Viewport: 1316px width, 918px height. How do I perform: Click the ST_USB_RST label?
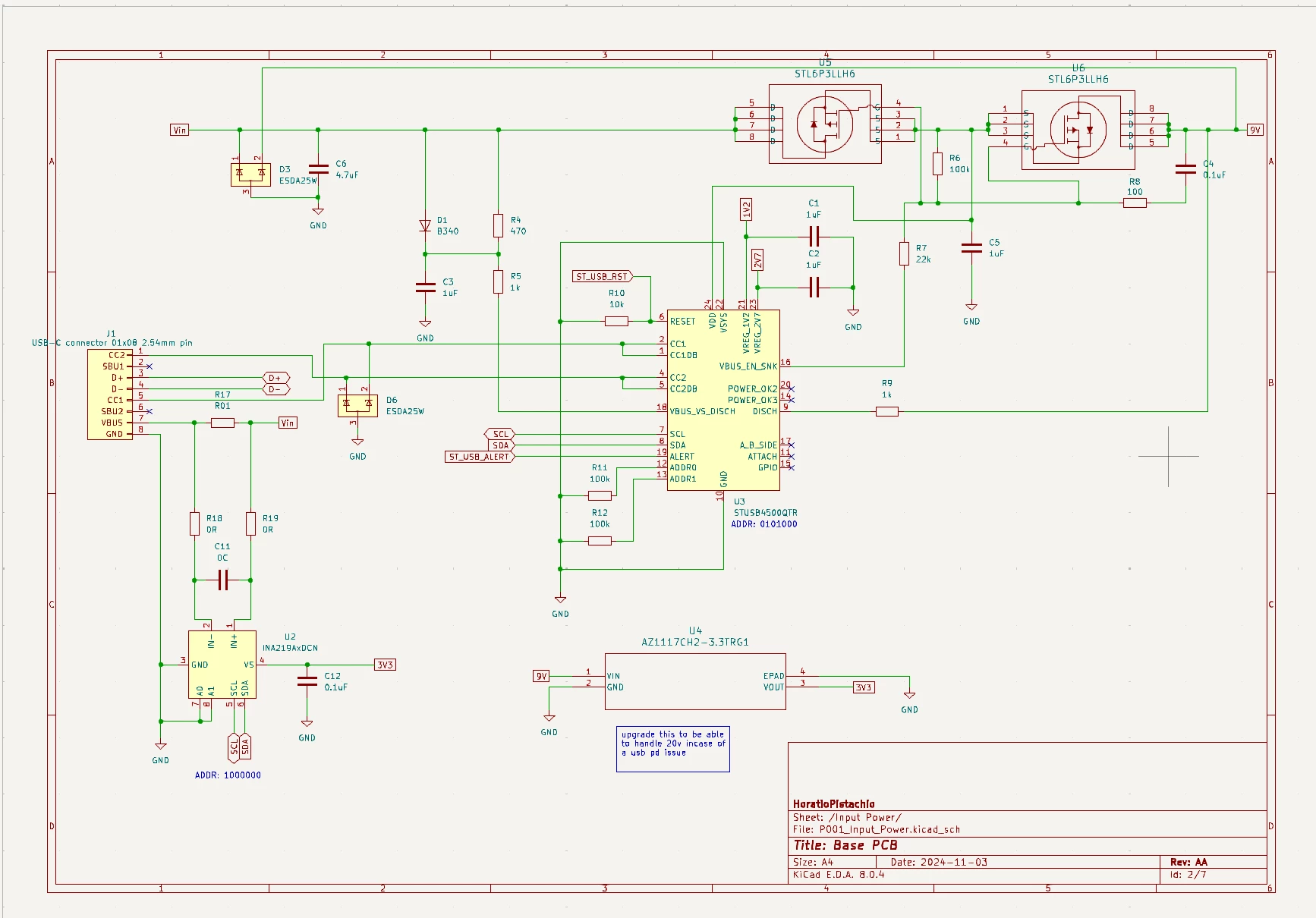(602, 276)
